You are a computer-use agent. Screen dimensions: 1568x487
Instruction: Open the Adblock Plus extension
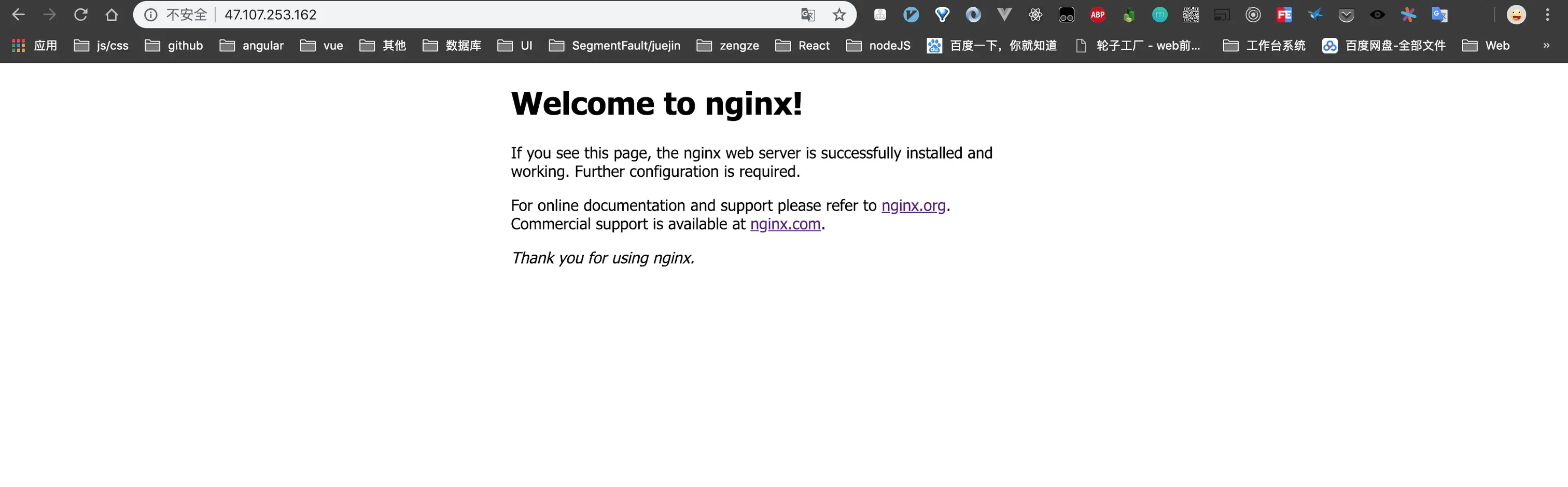click(x=1098, y=15)
